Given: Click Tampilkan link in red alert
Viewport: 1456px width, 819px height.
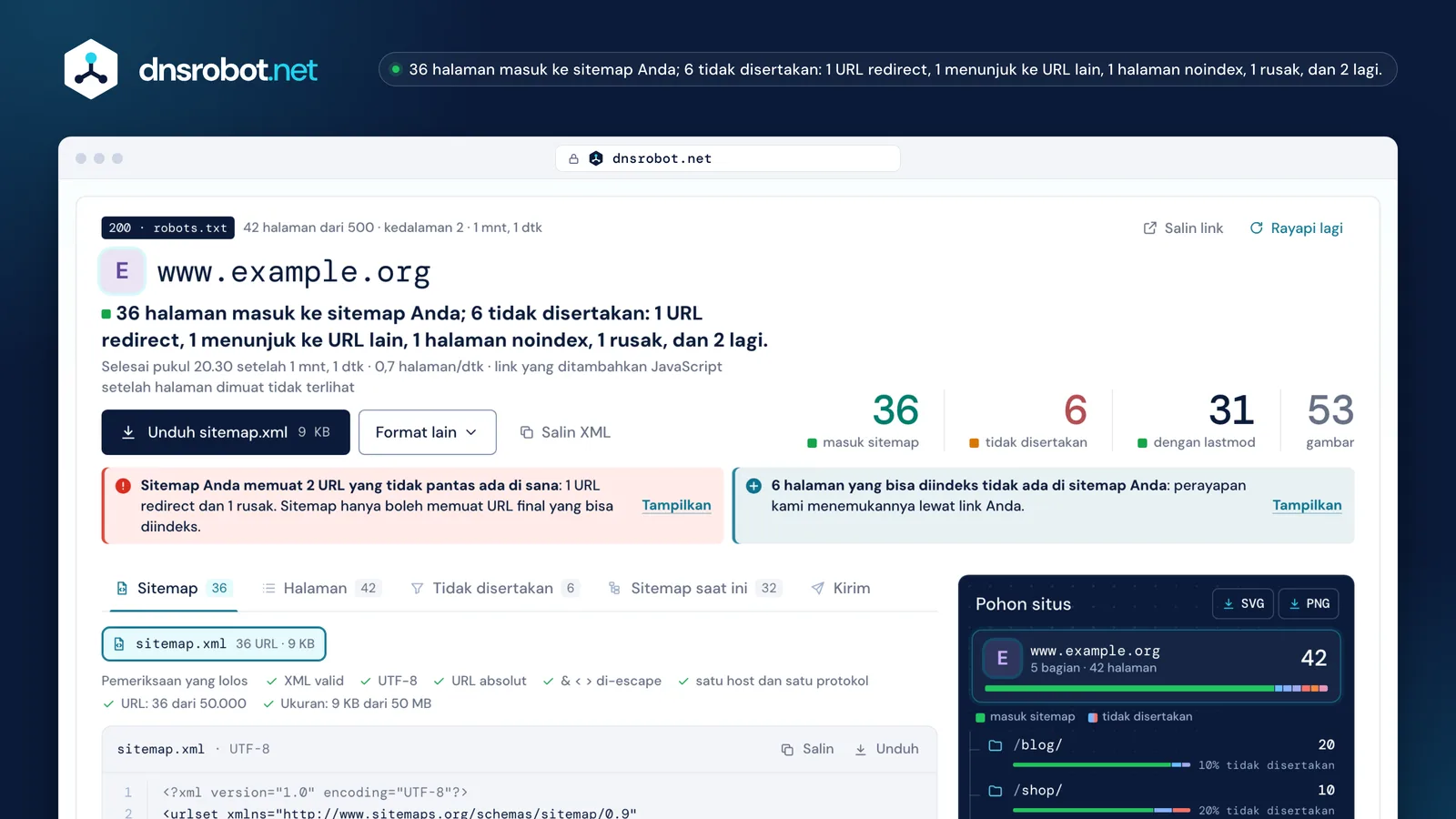Looking at the screenshot, I should point(676,506).
